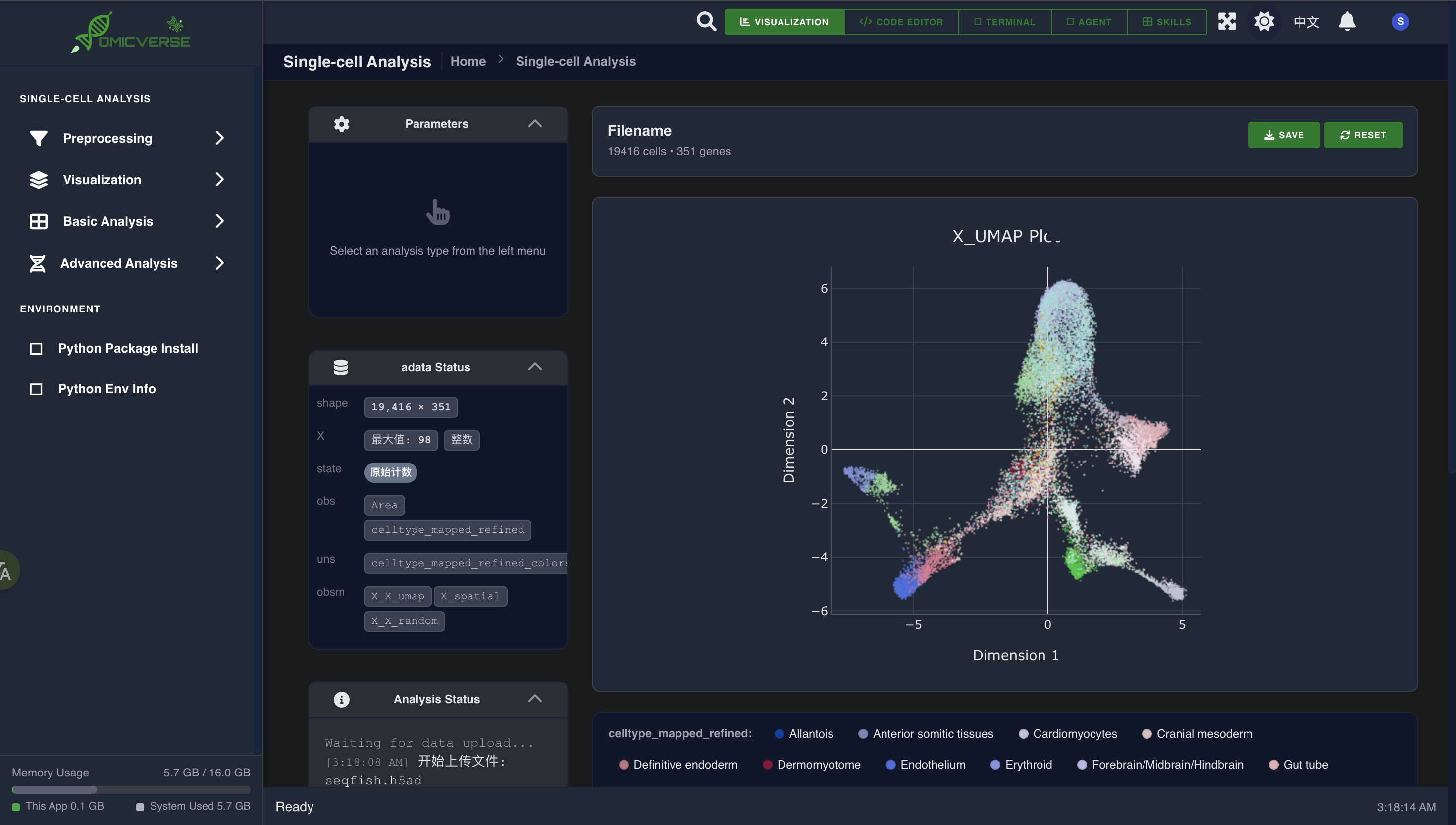Viewport: 1456px width, 825px height.
Task: Open the notifications bell
Action: tap(1347, 21)
